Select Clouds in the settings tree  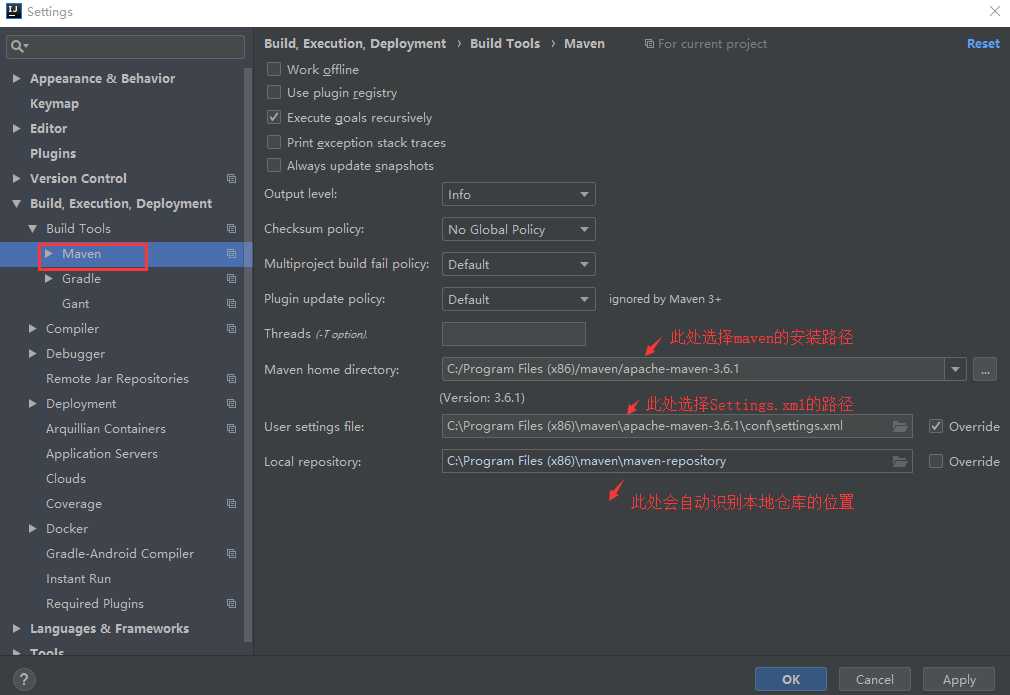coord(66,479)
